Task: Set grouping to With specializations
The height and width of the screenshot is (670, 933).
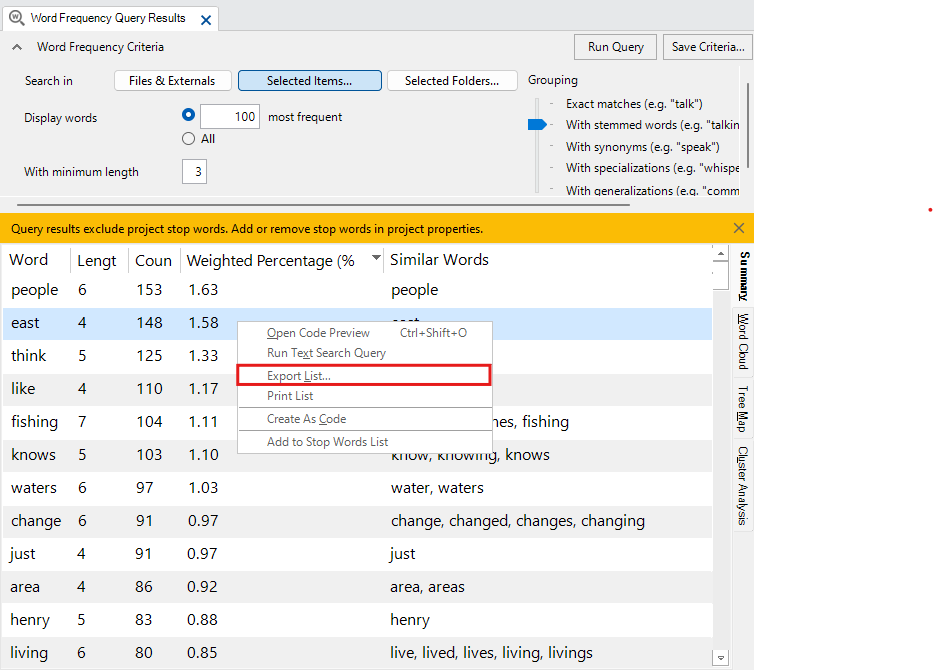Action: [x=652, y=168]
